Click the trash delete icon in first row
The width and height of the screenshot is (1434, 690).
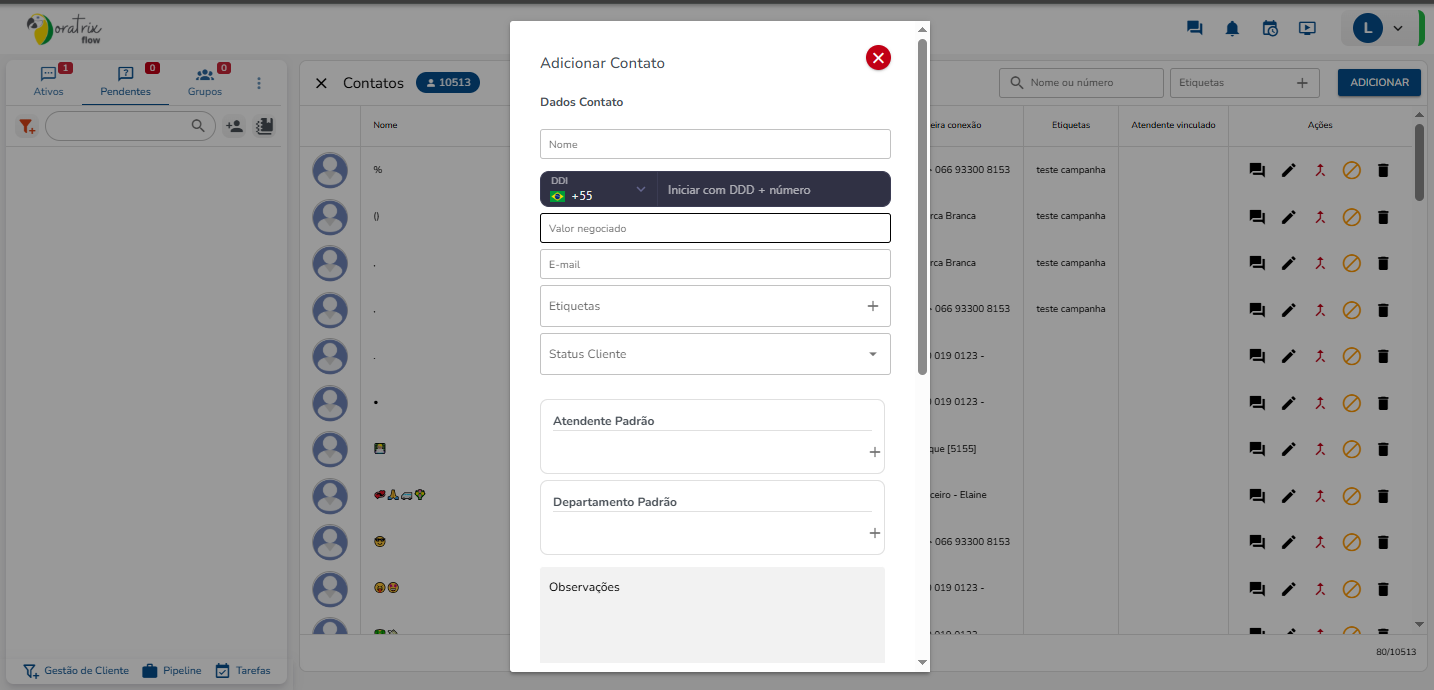(1383, 170)
